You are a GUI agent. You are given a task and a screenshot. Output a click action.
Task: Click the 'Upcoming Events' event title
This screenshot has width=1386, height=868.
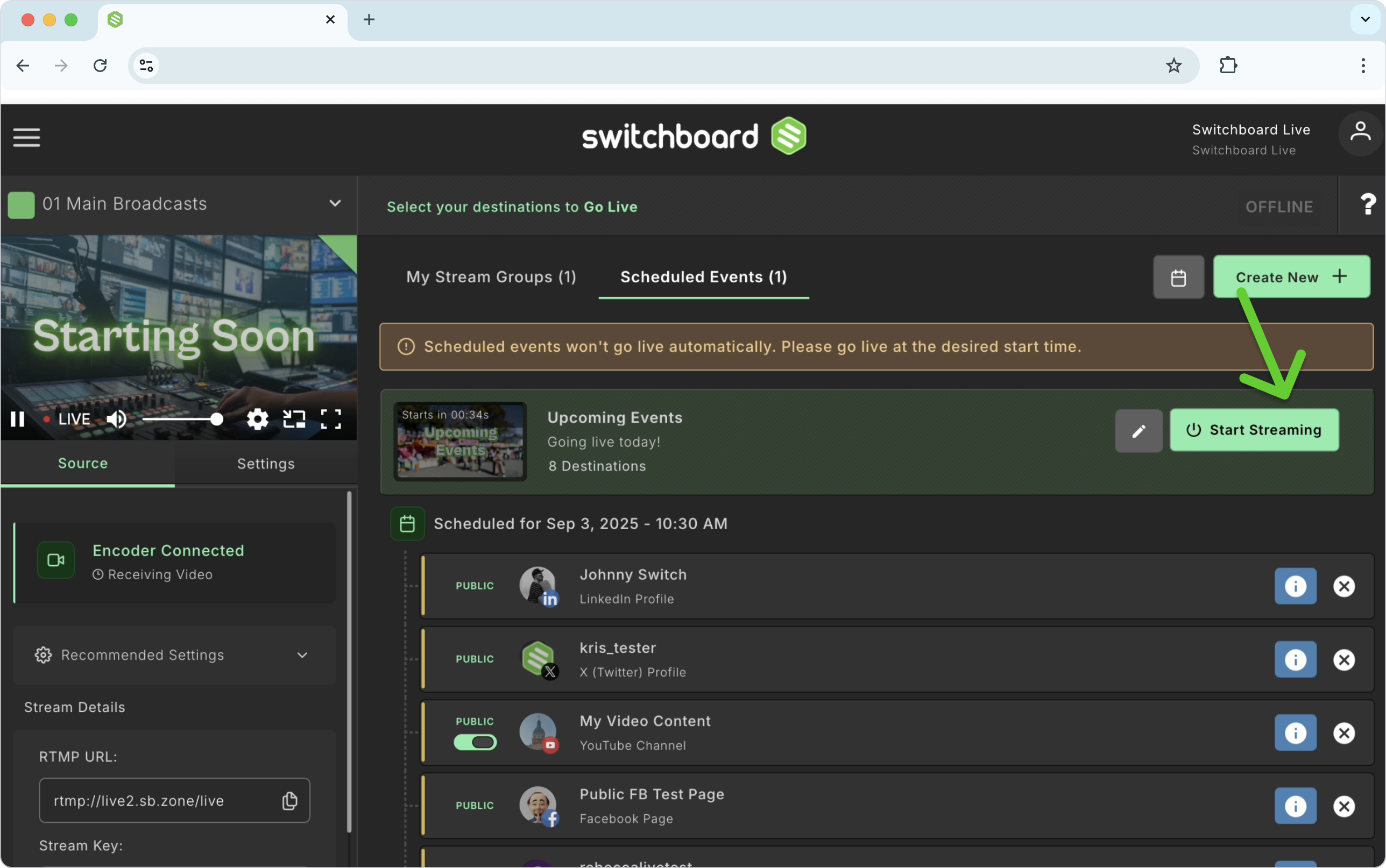coord(615,417)
